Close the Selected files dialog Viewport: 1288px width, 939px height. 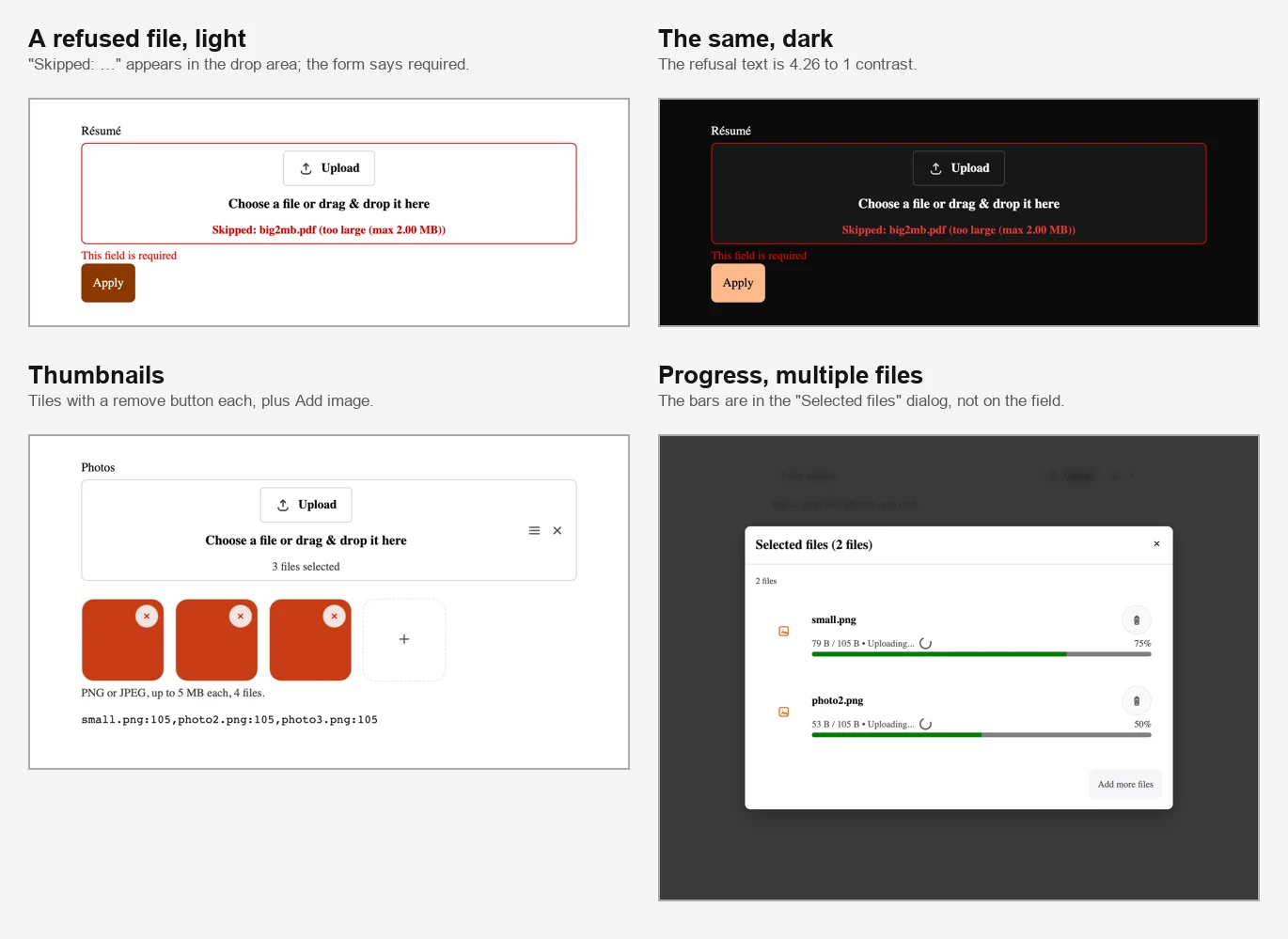tap(1156, 544)
